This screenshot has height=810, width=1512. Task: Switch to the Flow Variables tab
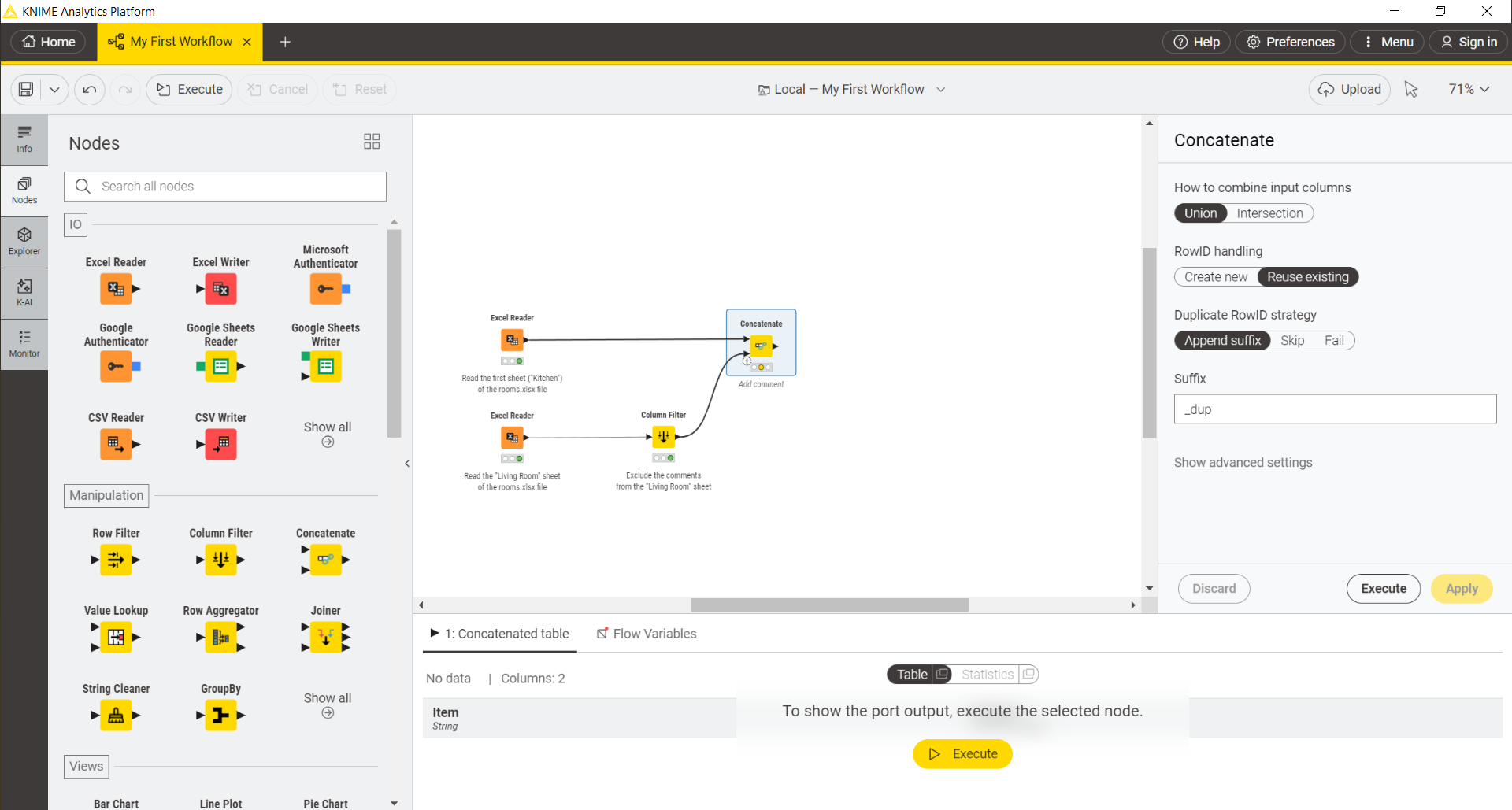click(654, 633)
